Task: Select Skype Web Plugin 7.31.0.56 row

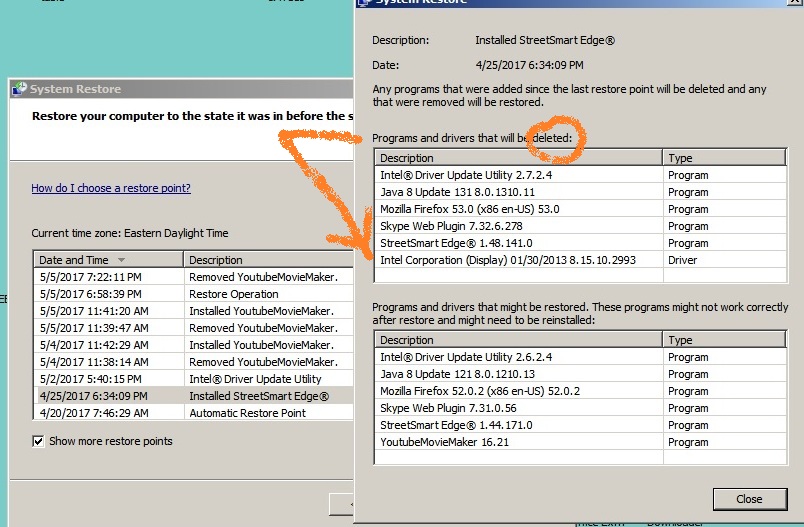Action: 580,408
